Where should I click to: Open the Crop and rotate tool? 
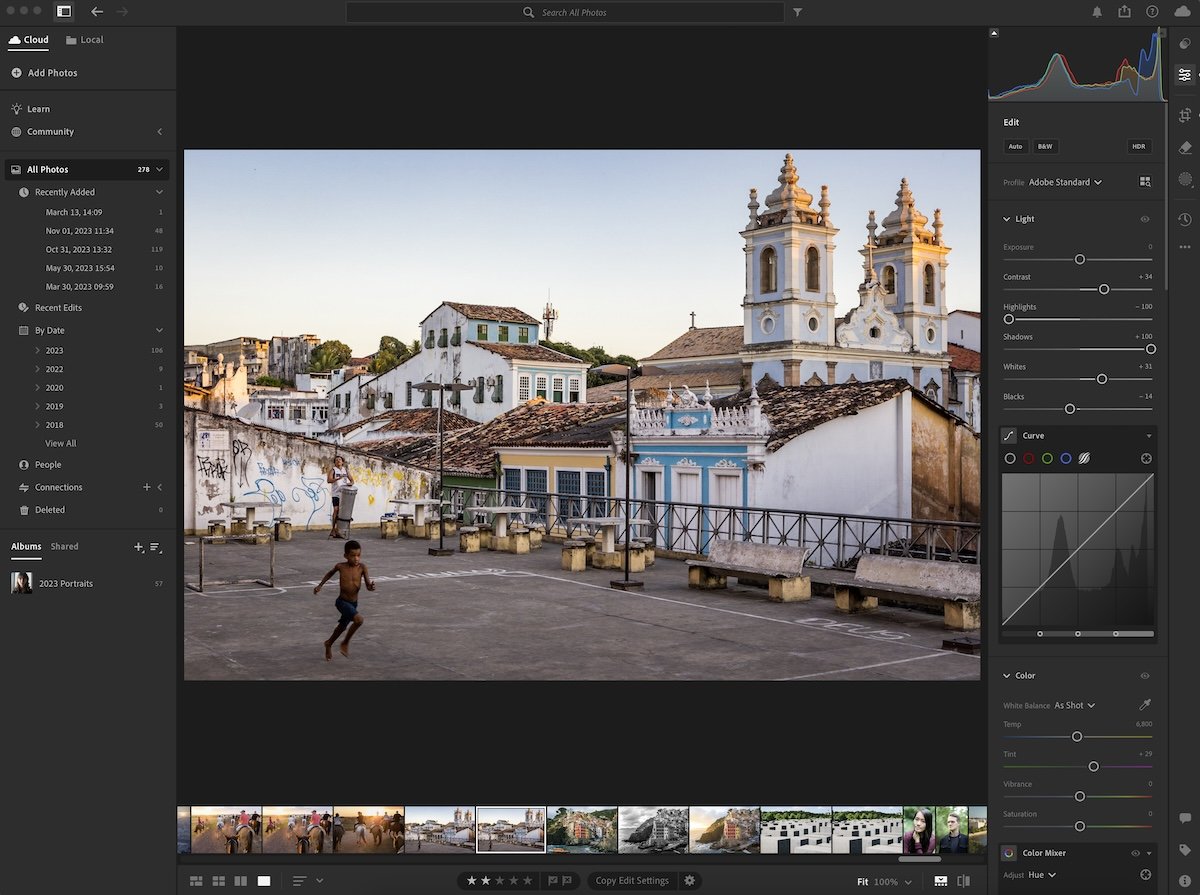coord(1185,115)
